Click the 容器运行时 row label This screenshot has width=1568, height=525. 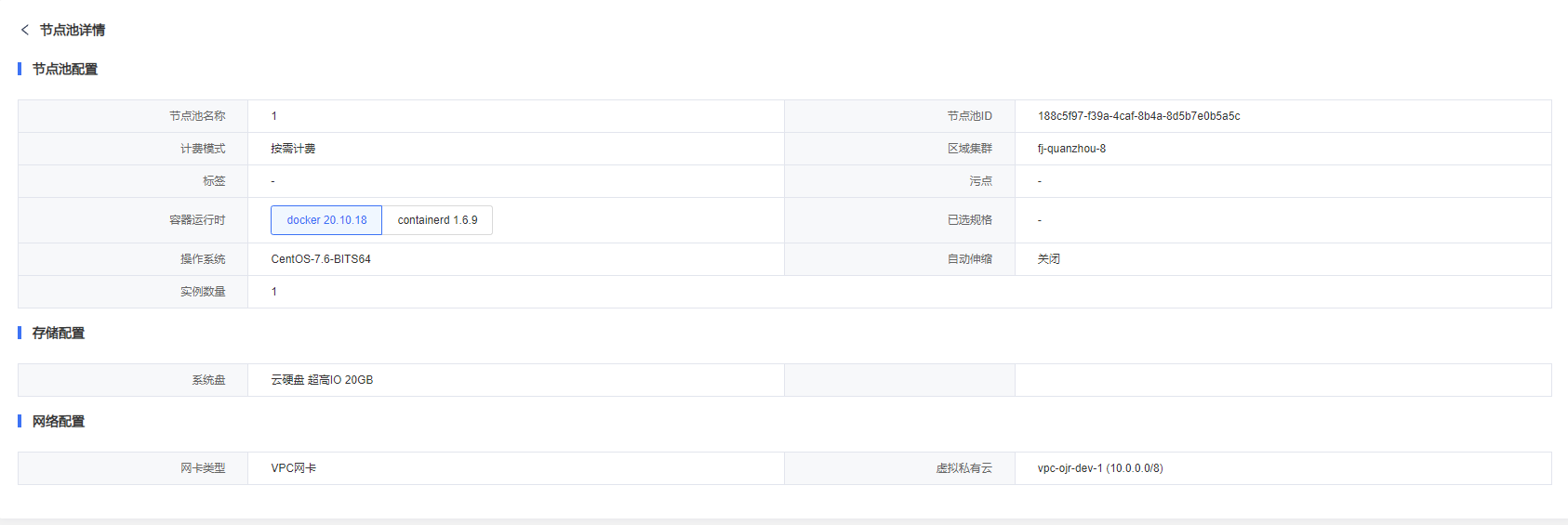click(x=197, y=220)
